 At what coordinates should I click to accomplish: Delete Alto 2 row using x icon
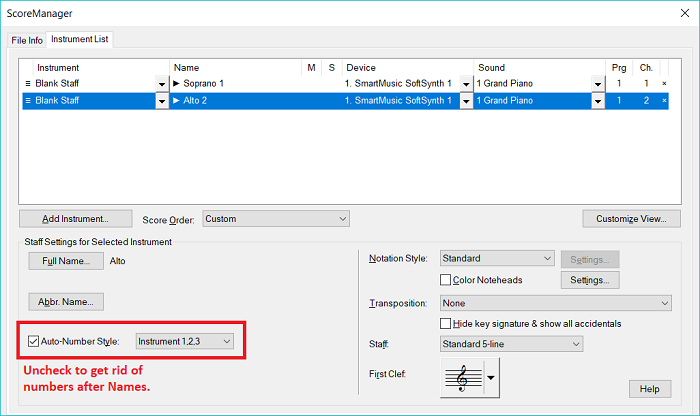664,101
